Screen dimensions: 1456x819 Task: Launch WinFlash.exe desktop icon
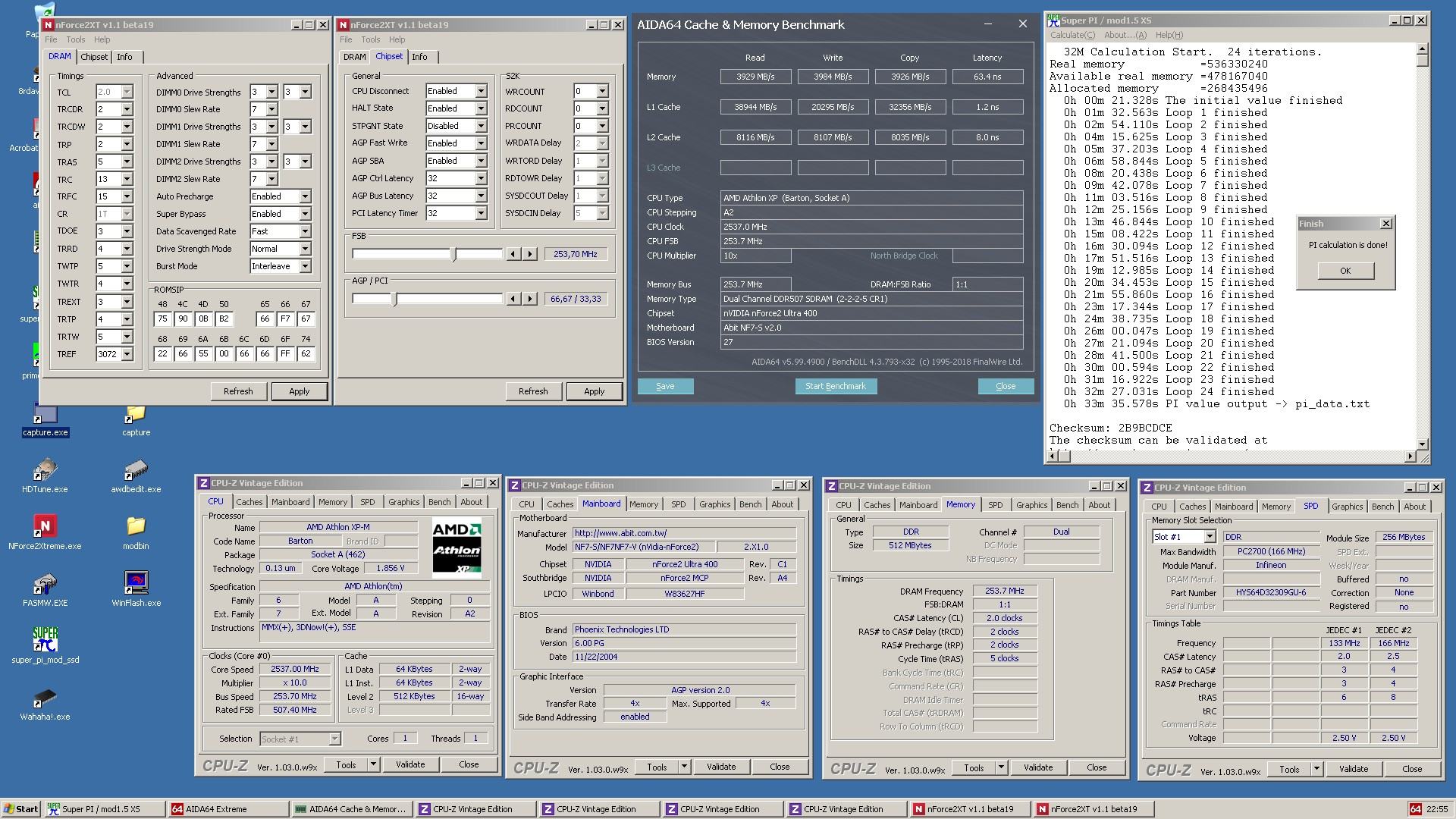tap(136, 589)
